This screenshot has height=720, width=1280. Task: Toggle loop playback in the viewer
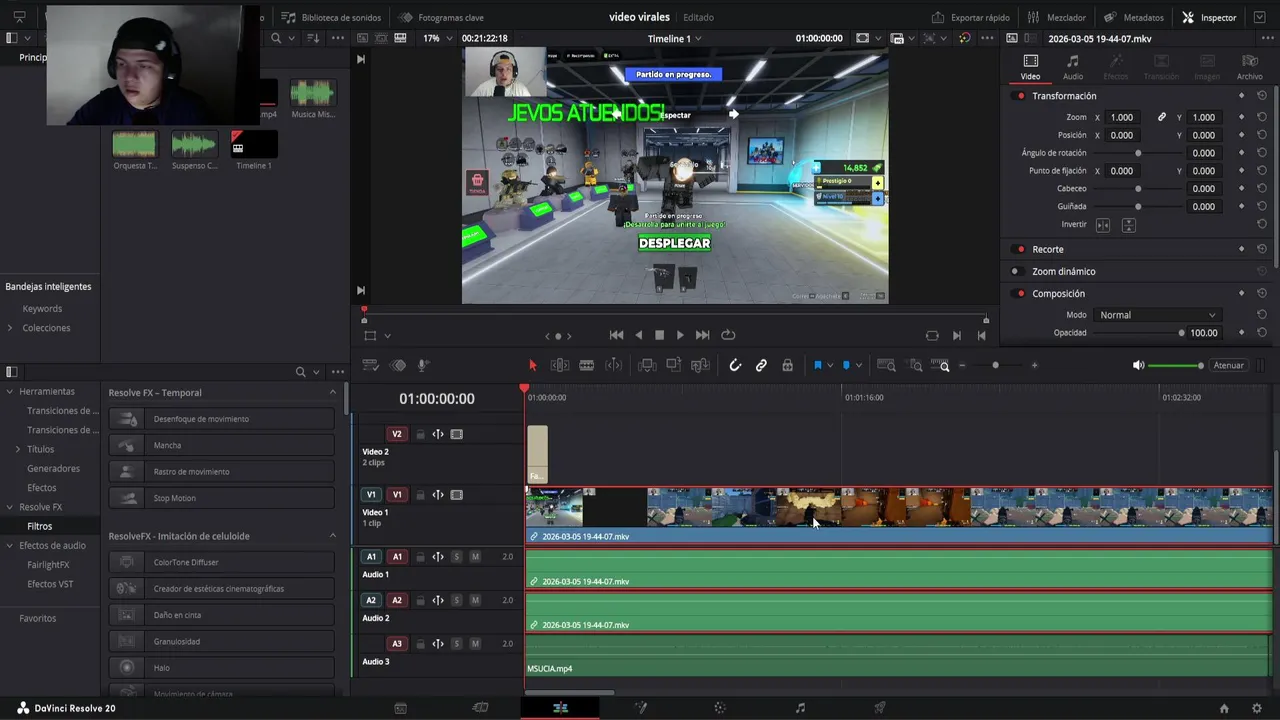click(x=728, y=335)
